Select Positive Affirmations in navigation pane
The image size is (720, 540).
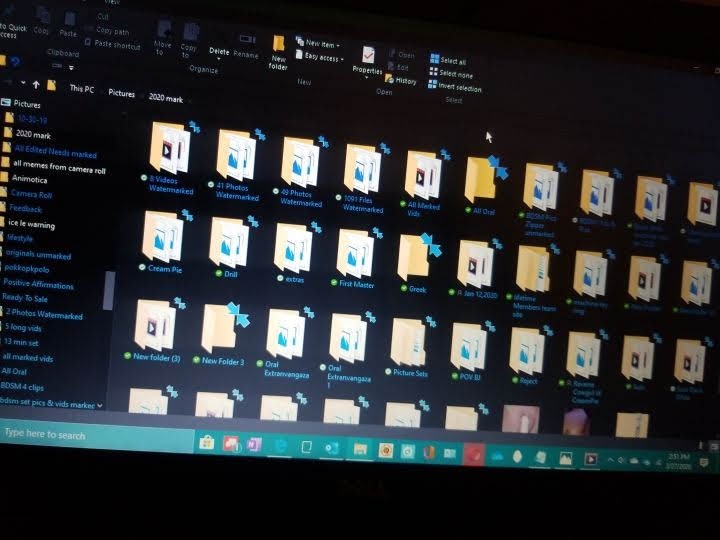coord(39,284)
